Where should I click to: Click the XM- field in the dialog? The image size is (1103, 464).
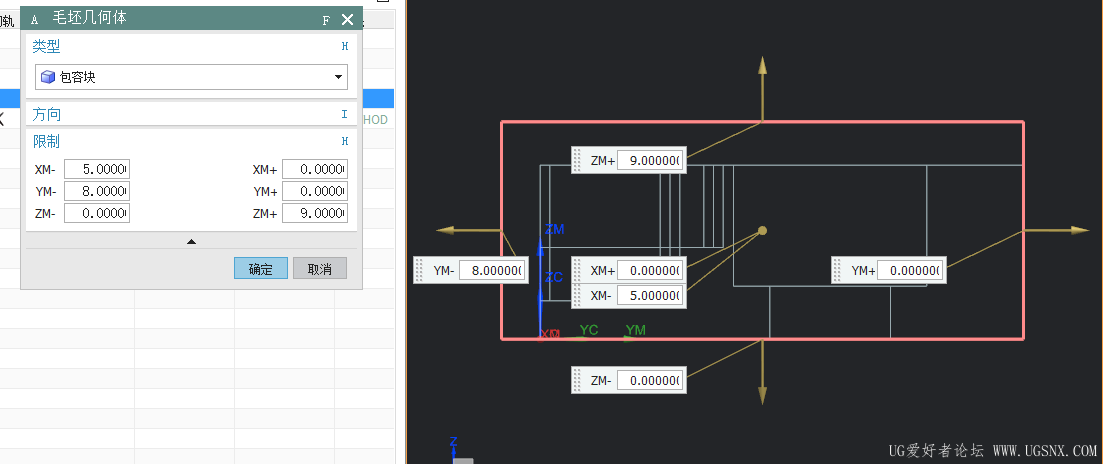tap(97, 169)
